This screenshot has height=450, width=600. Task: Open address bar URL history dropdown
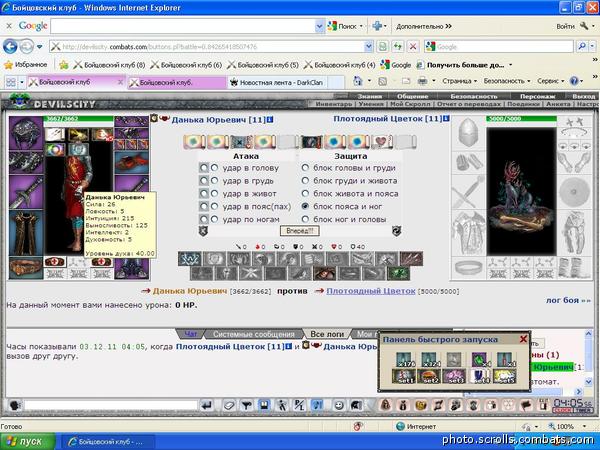pyautogui.click(x=368, y=47)
